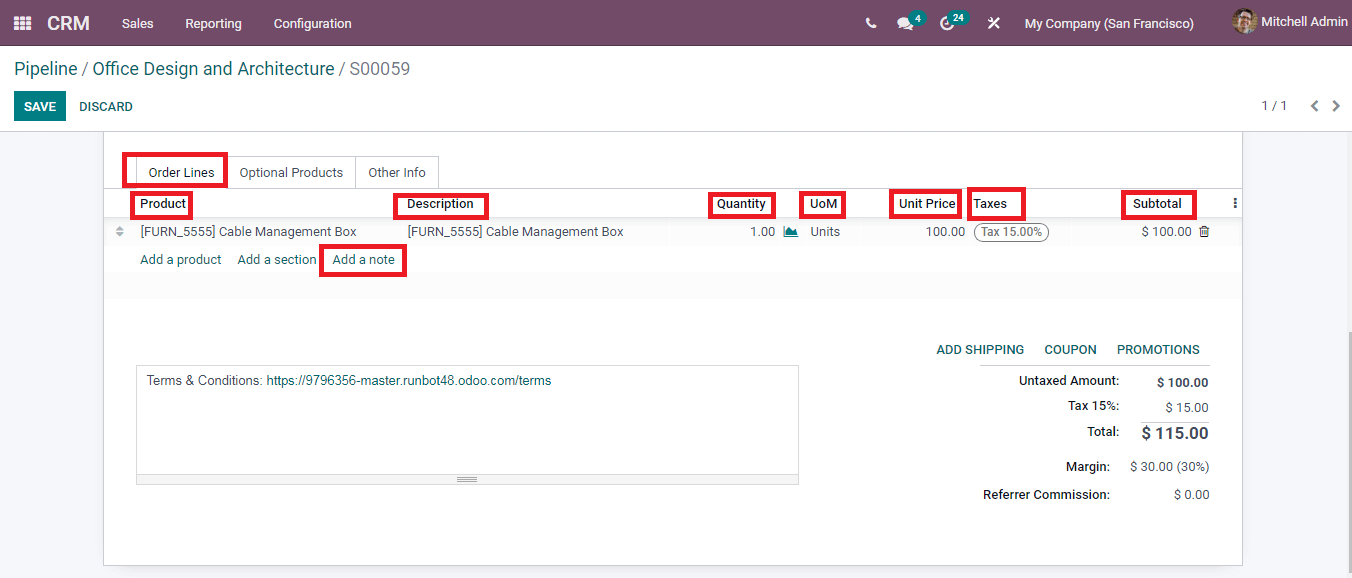
Task: Go to previous record arrow
Action: 1315,106
